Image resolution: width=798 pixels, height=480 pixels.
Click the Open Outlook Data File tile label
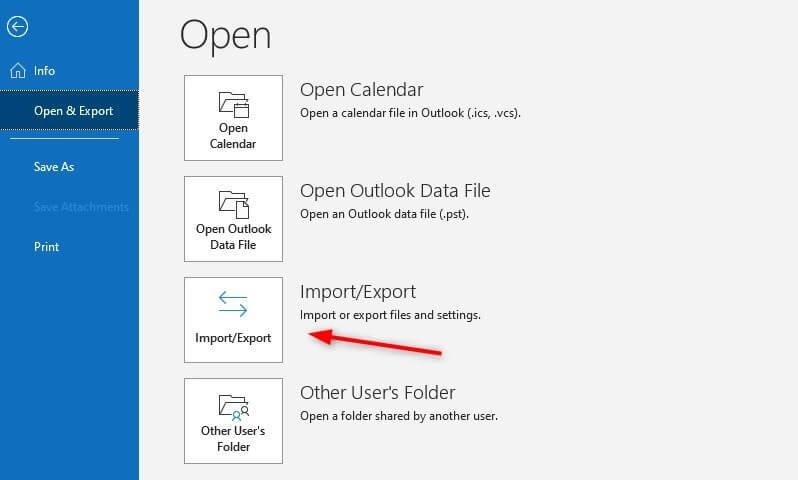coord(234,237)
